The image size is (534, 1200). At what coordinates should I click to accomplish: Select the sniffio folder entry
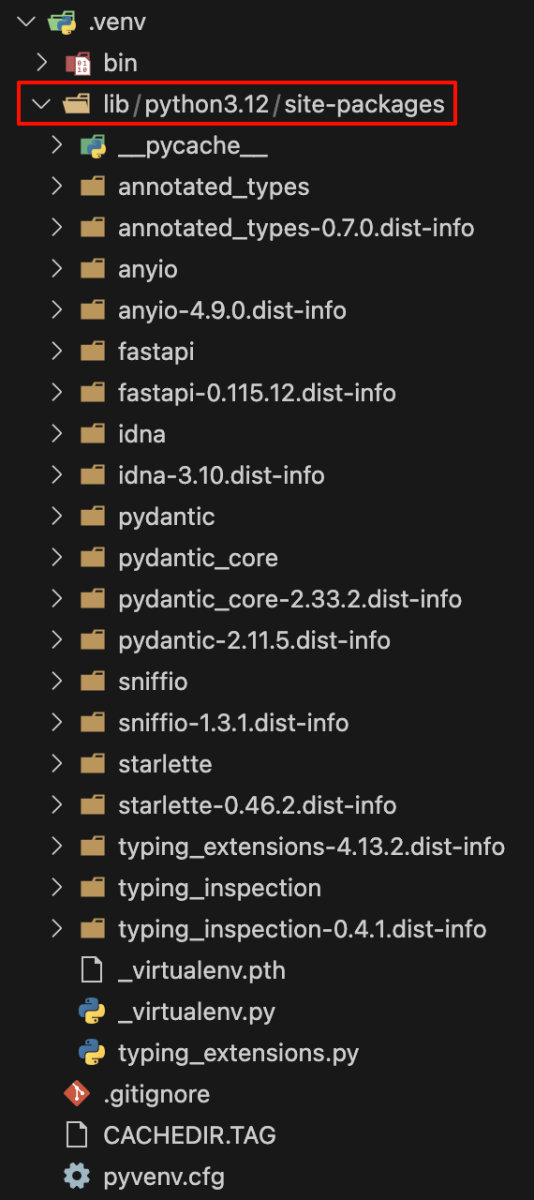coord(267,682)
